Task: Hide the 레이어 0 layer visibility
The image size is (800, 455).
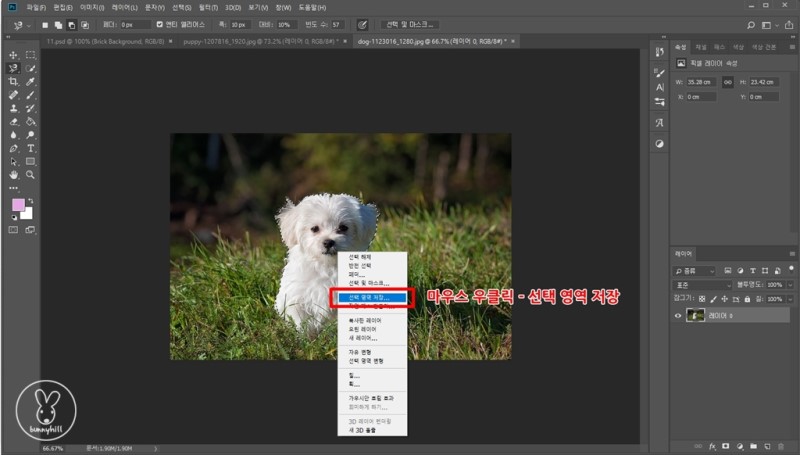Action: (680, 315)
